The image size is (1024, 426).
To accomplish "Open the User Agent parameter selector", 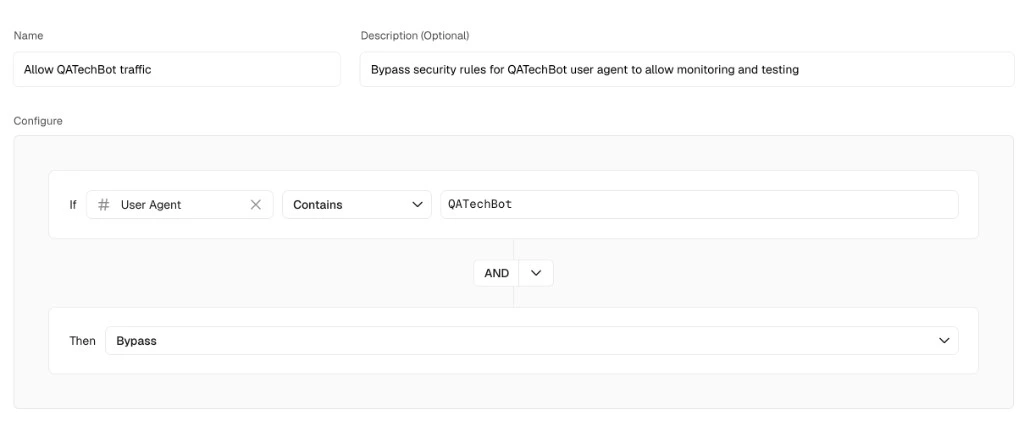I will [x=180, y=205].
